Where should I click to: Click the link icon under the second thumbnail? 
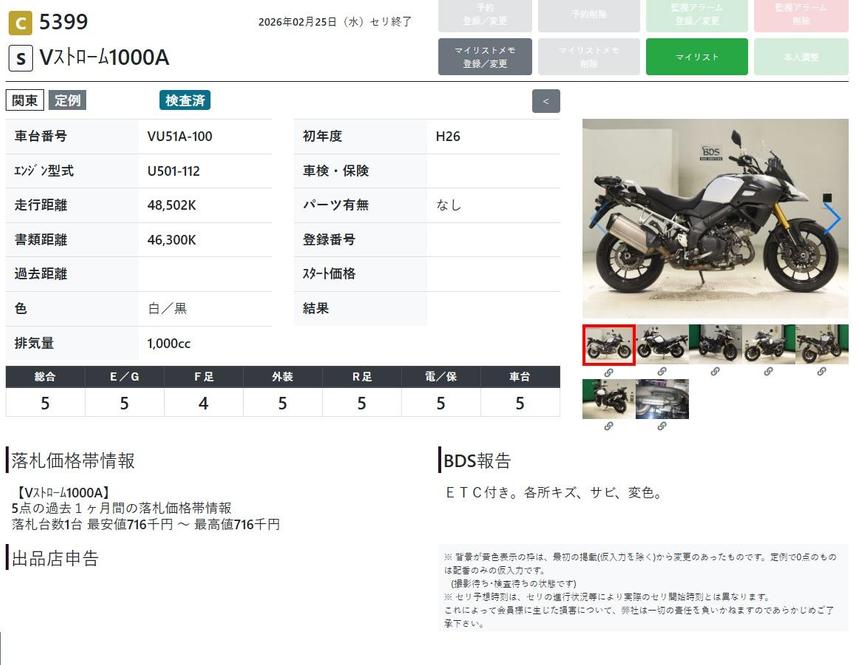click(662, 372)
